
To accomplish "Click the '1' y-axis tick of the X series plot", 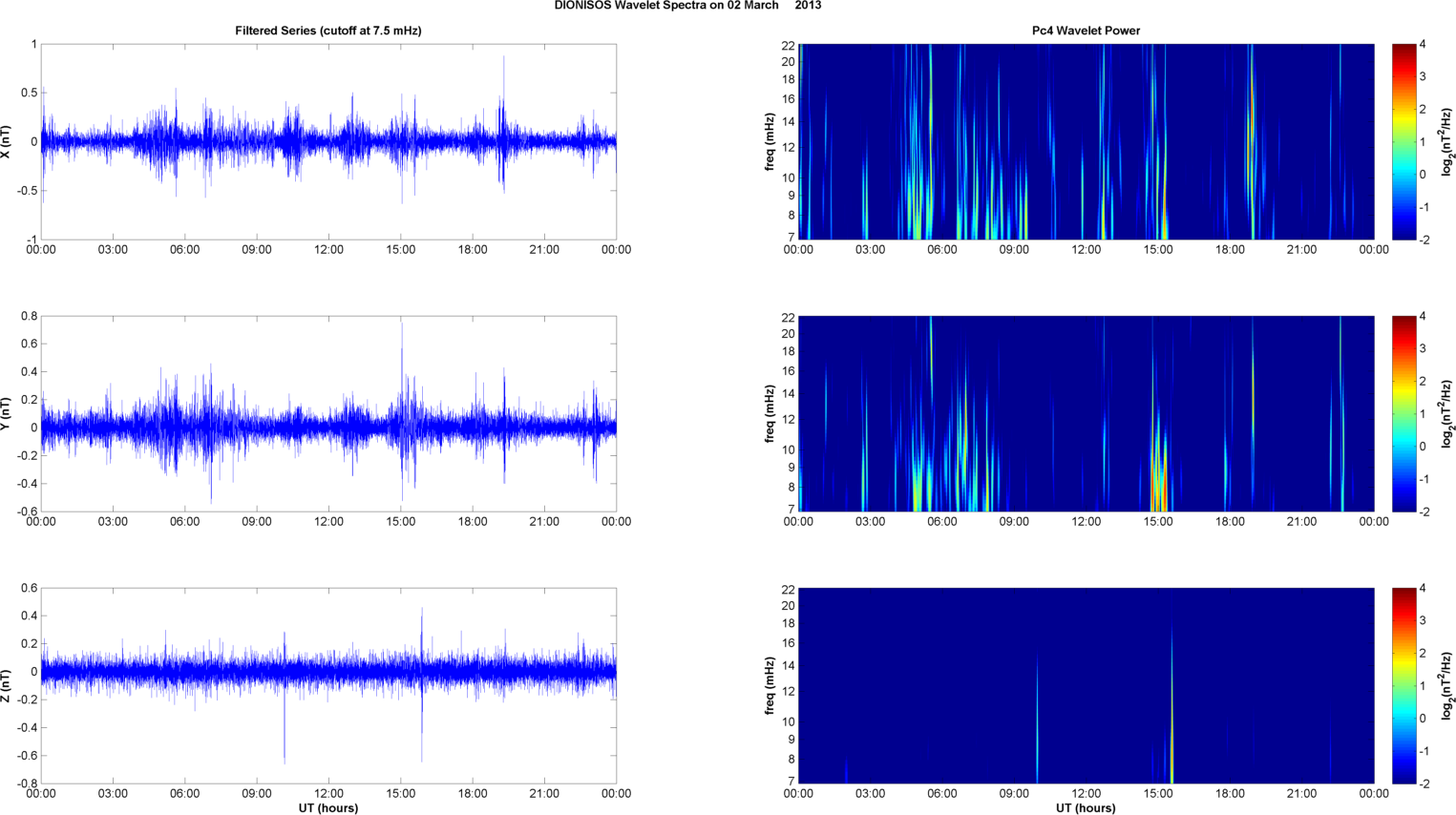I will (34, 45).
